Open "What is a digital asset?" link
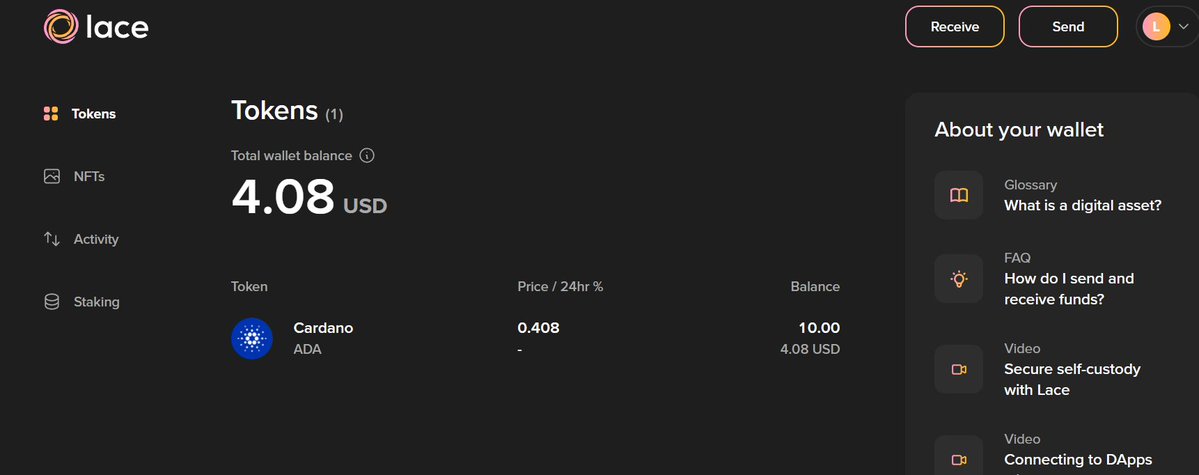This screenshot has width=1199, height=475. 1083,206
